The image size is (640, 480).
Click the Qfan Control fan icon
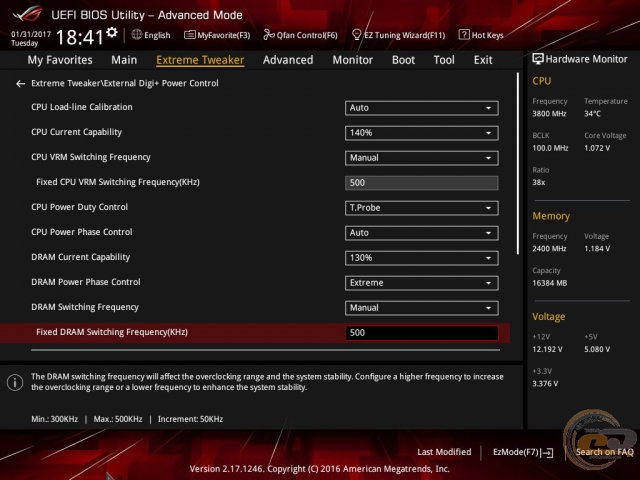(269, 35)
